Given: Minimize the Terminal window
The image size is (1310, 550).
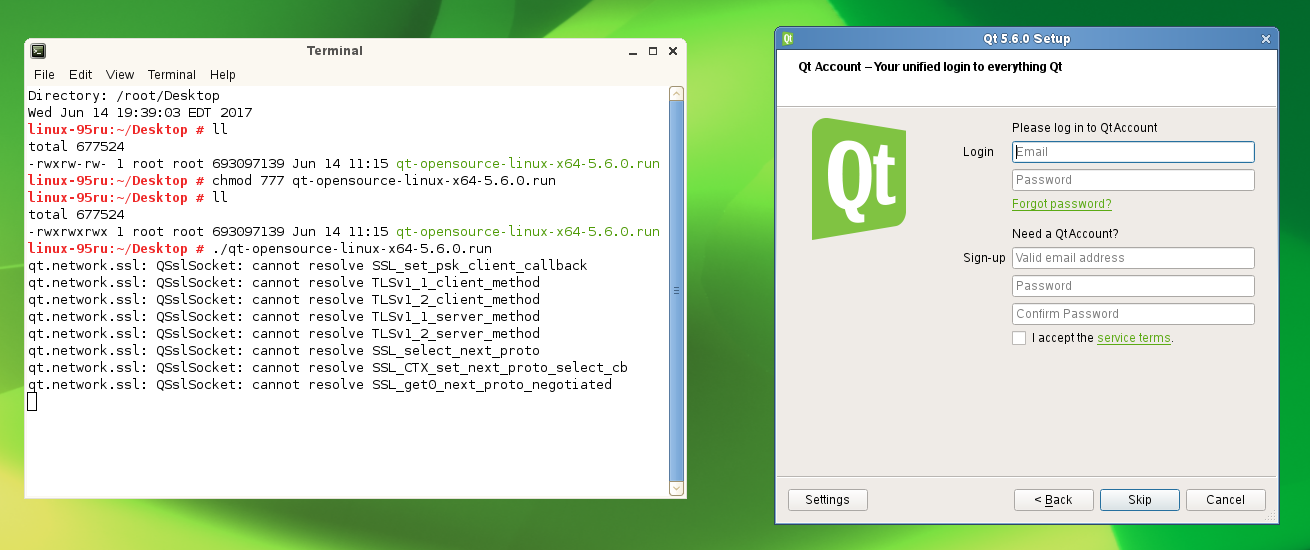Looking at the screenshot, I should pos(633,51).
